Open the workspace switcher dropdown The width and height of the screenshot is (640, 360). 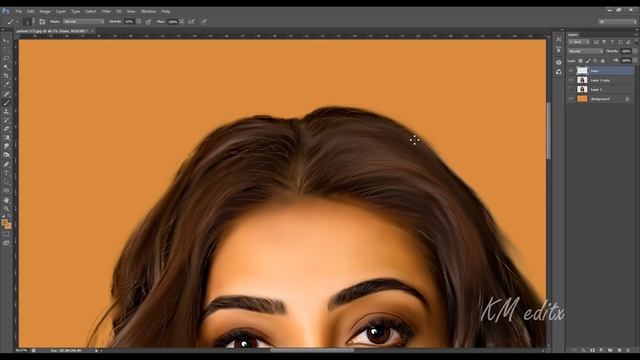[x=618, y=22]
